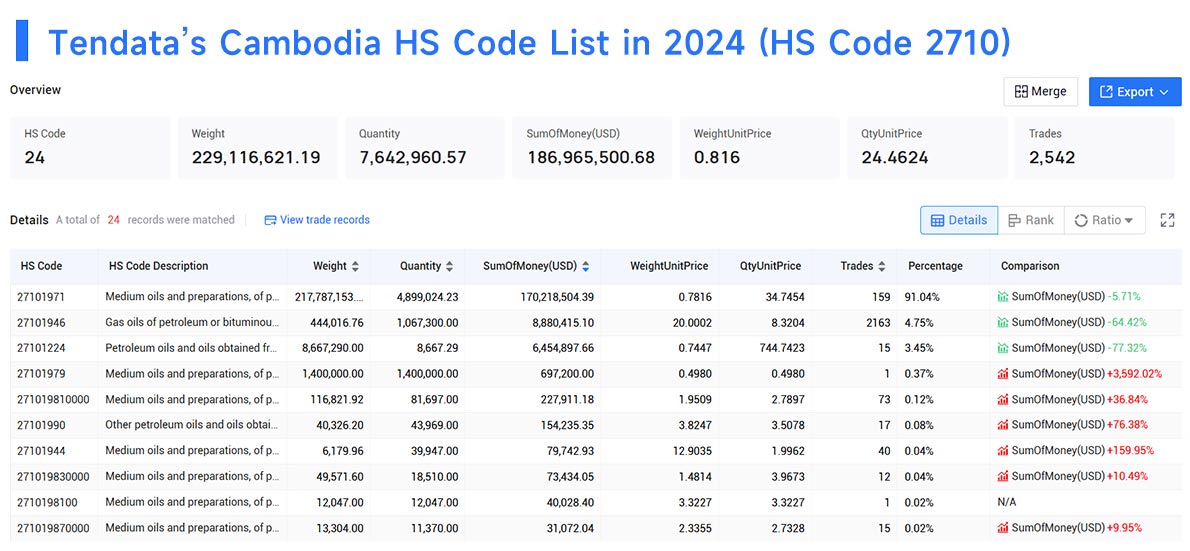Select HS Code cell 2710198100
The image size is (1190, 551).
point(47,502)
